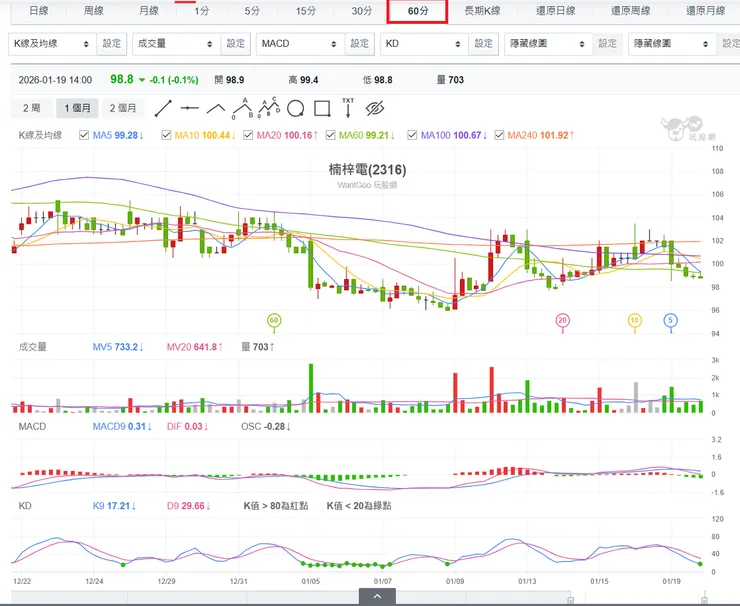Uncheck the MA60 moving average checkbox

point(330,135)
